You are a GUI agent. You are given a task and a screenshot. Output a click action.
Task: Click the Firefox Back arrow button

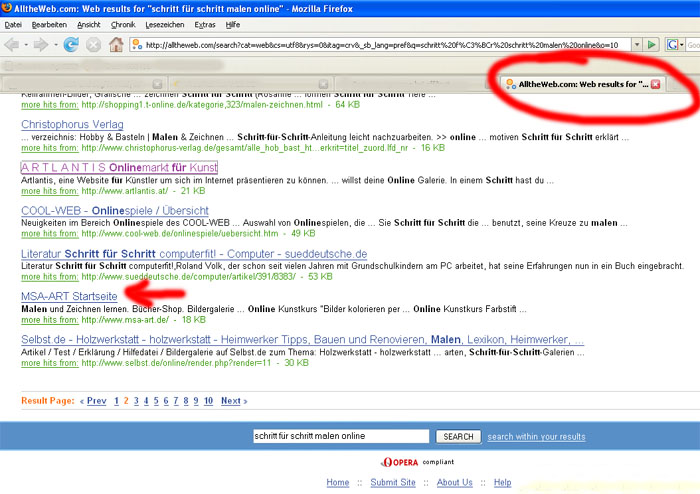12,45
